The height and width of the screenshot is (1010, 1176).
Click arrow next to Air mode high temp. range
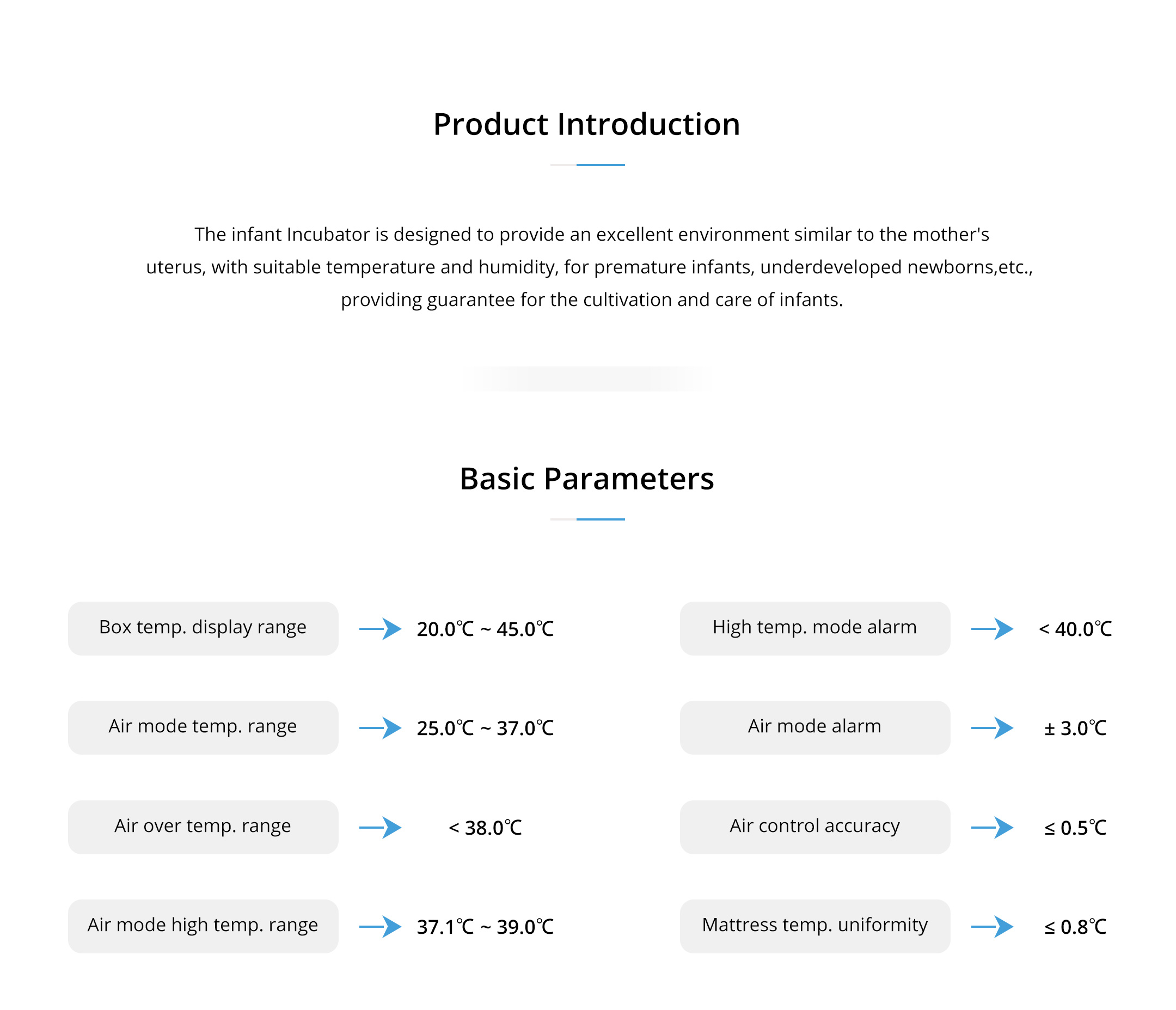[380, 927]
